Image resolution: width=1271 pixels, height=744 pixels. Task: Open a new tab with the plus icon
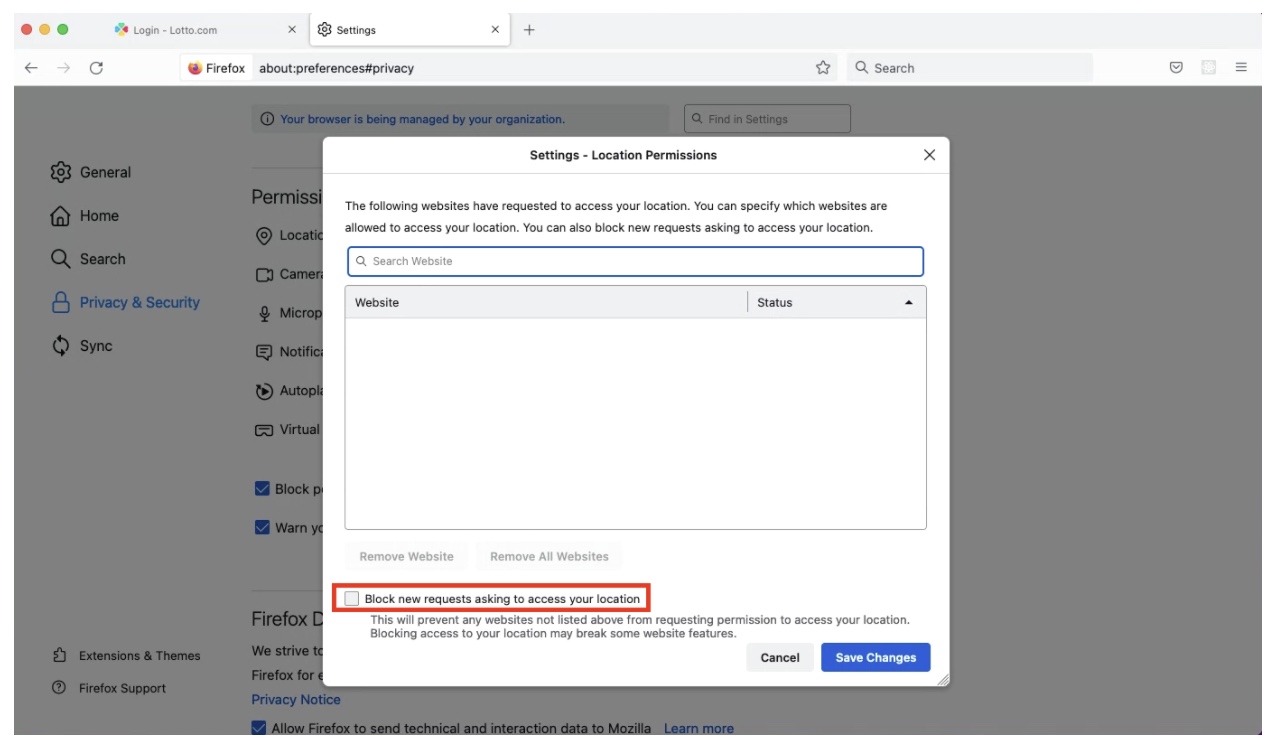click(529, 29)
